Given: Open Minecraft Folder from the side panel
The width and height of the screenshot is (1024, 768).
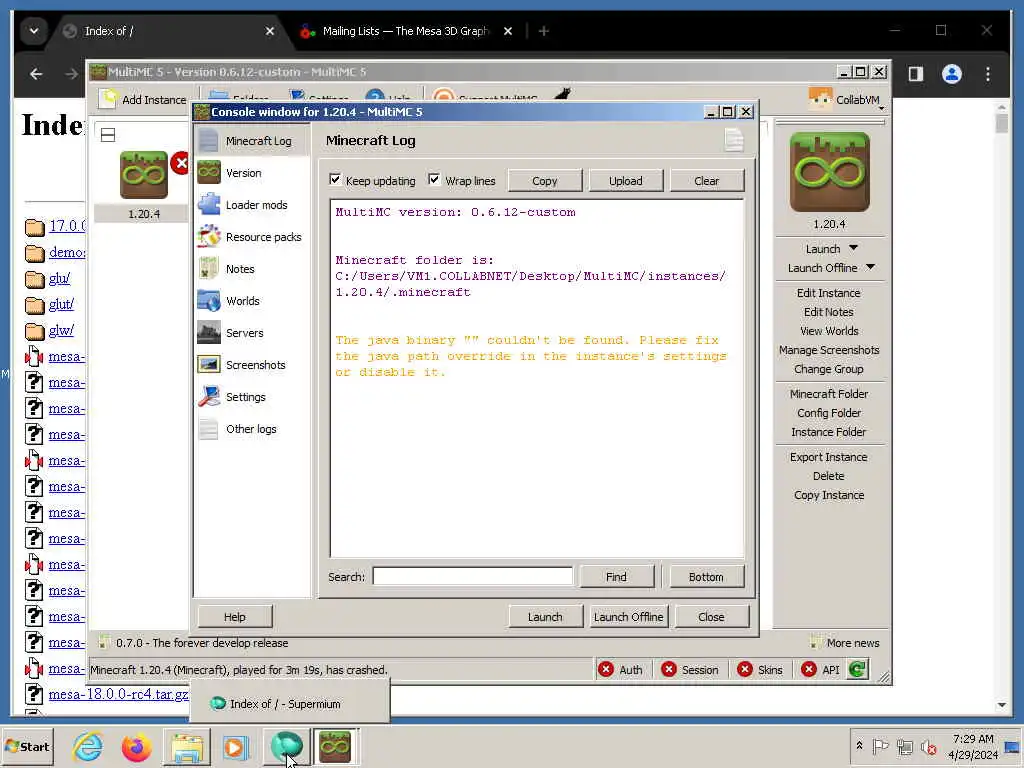Looking at the screenshot, I should [x=829, y=394].
